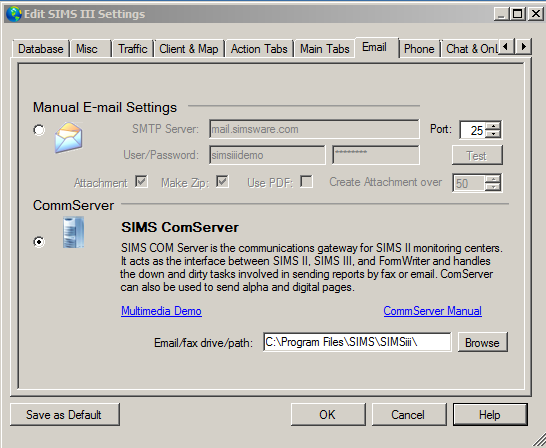Minimize the Edit SIMS III Settings window
Screen dimensions: 546x448
tap(501, 14)
